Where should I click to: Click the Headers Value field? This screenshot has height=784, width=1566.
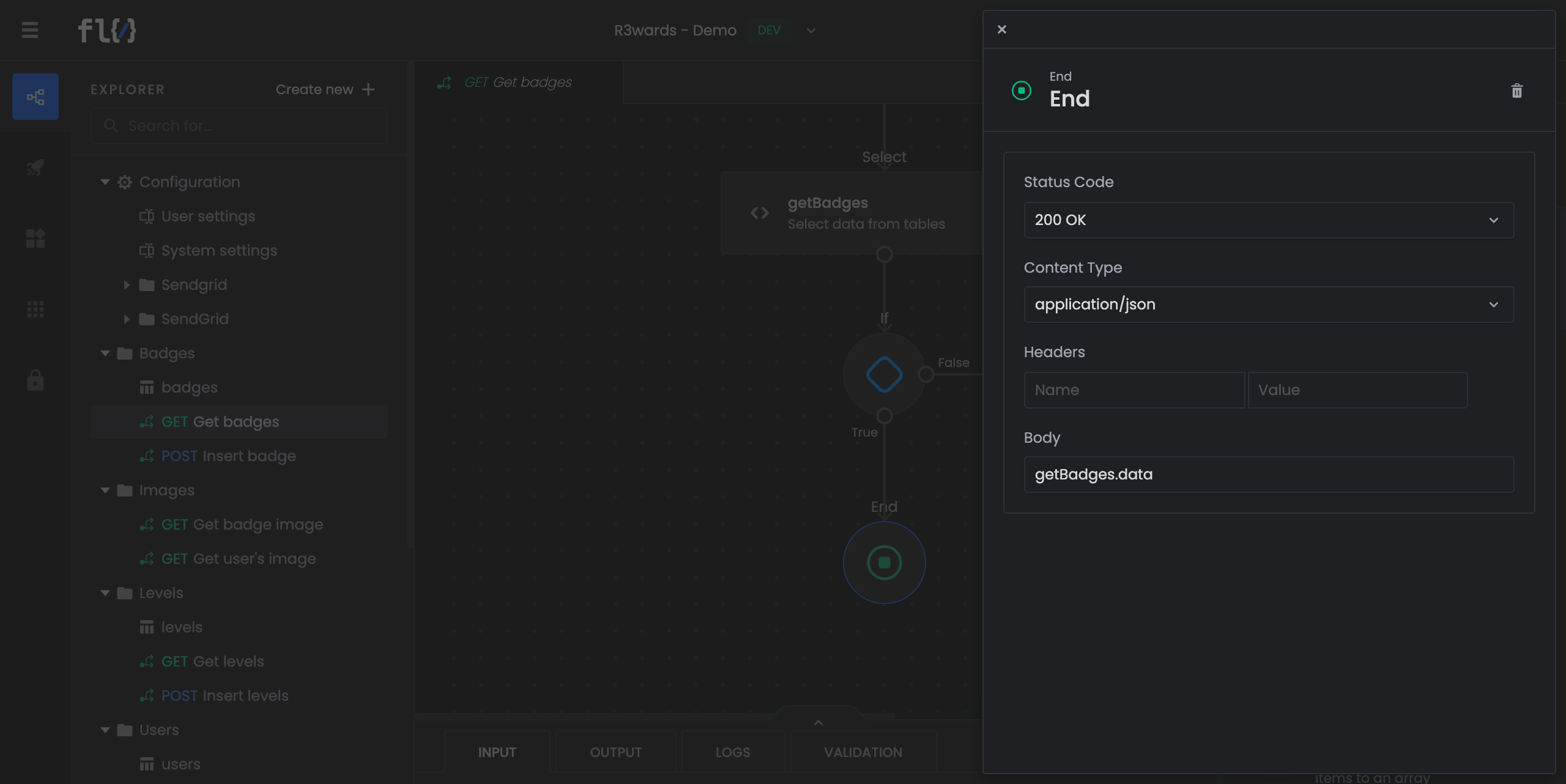click(1357, 390)
